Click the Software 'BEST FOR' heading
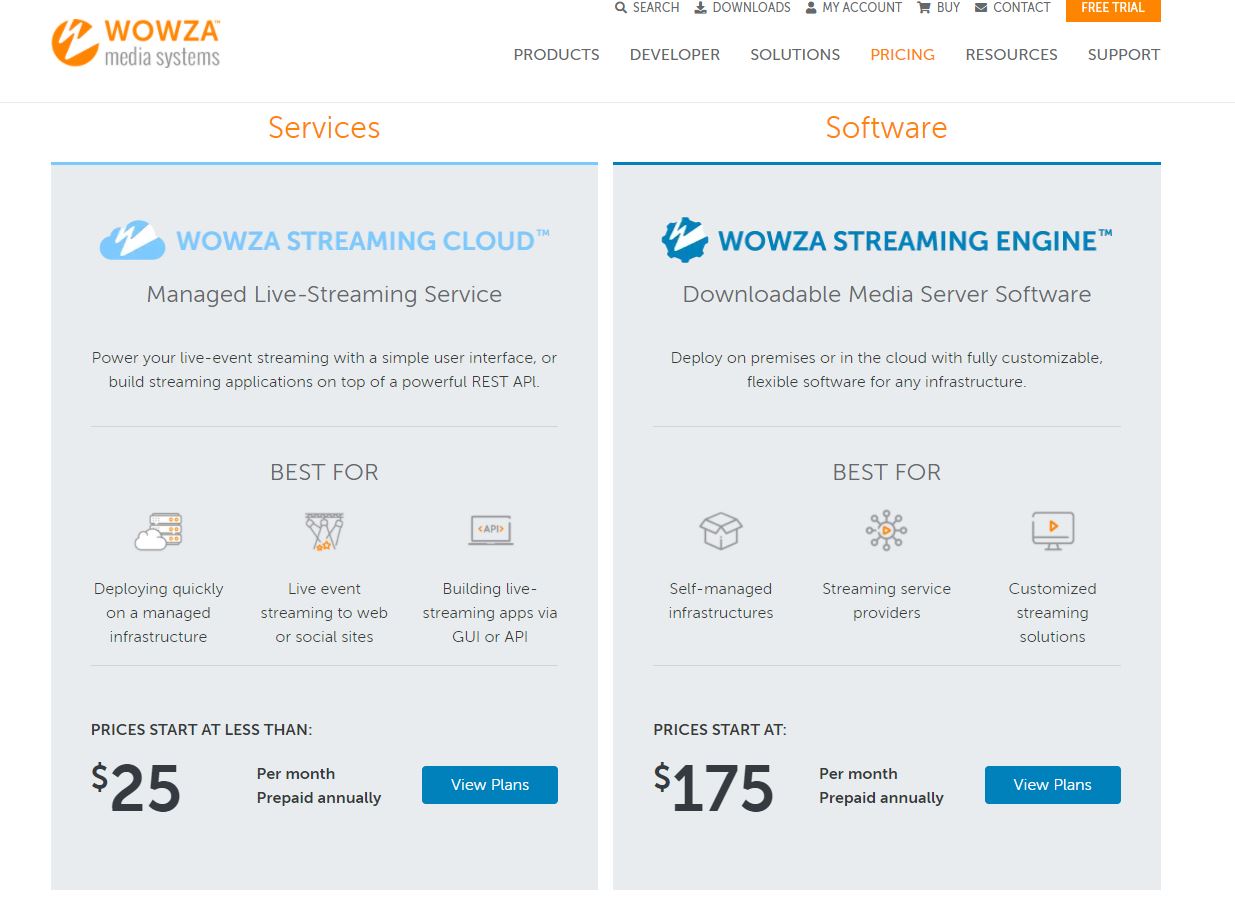 (886, 472)
